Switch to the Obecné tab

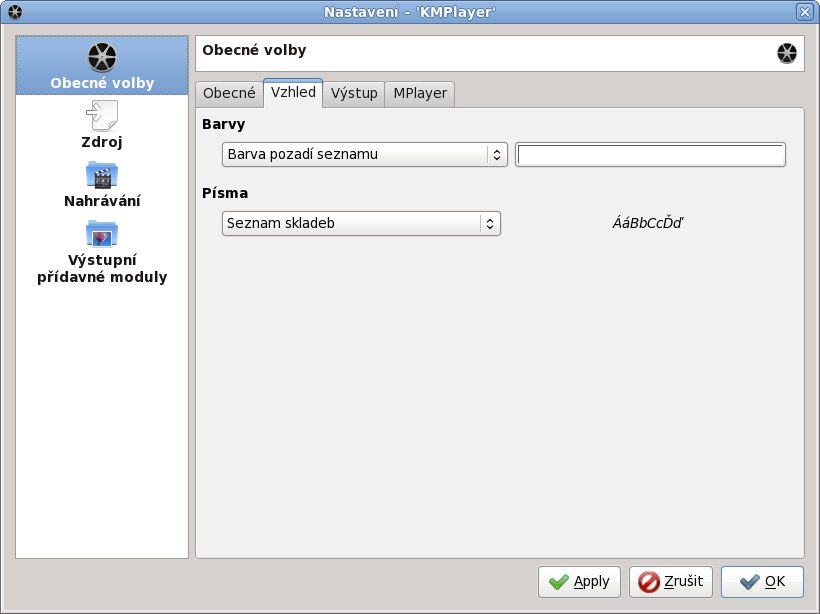tap(229, 93)
